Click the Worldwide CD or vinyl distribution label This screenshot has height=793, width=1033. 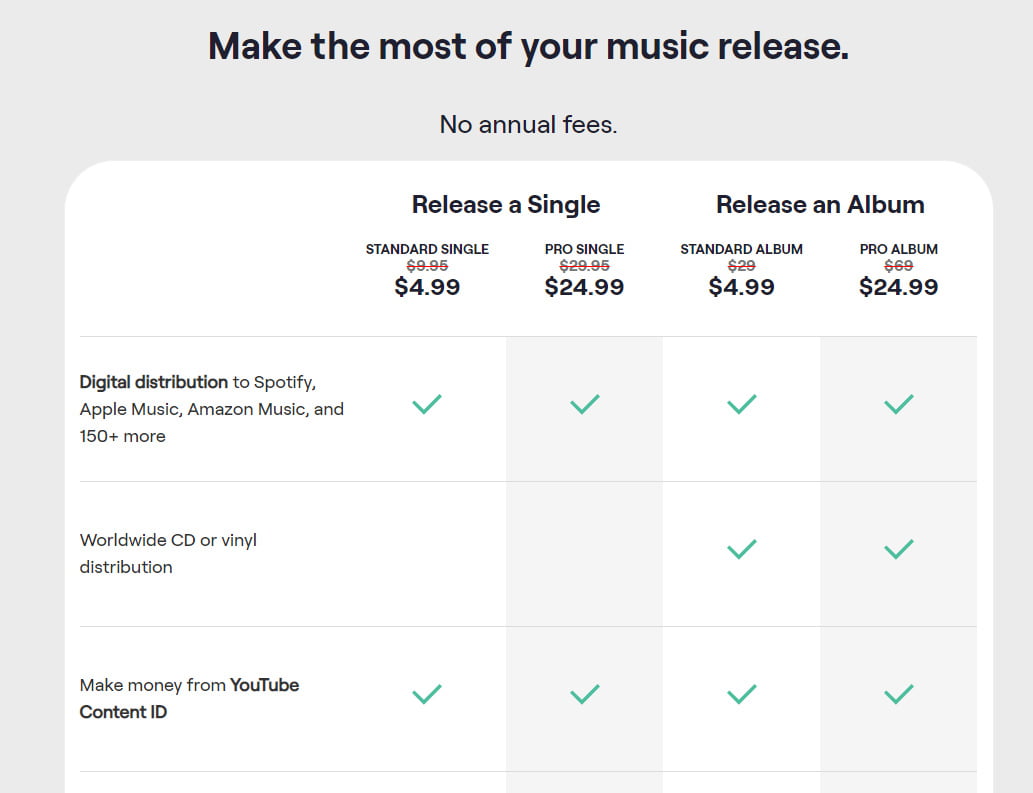pyautogui.click(x=168, y=553)
